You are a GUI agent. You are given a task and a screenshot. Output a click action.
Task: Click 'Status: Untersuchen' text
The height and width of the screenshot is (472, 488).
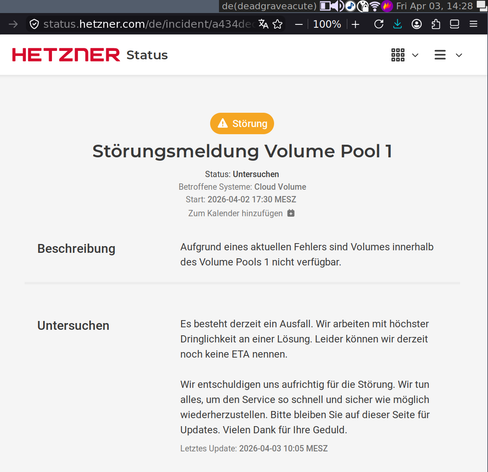(x=242, y=174)
